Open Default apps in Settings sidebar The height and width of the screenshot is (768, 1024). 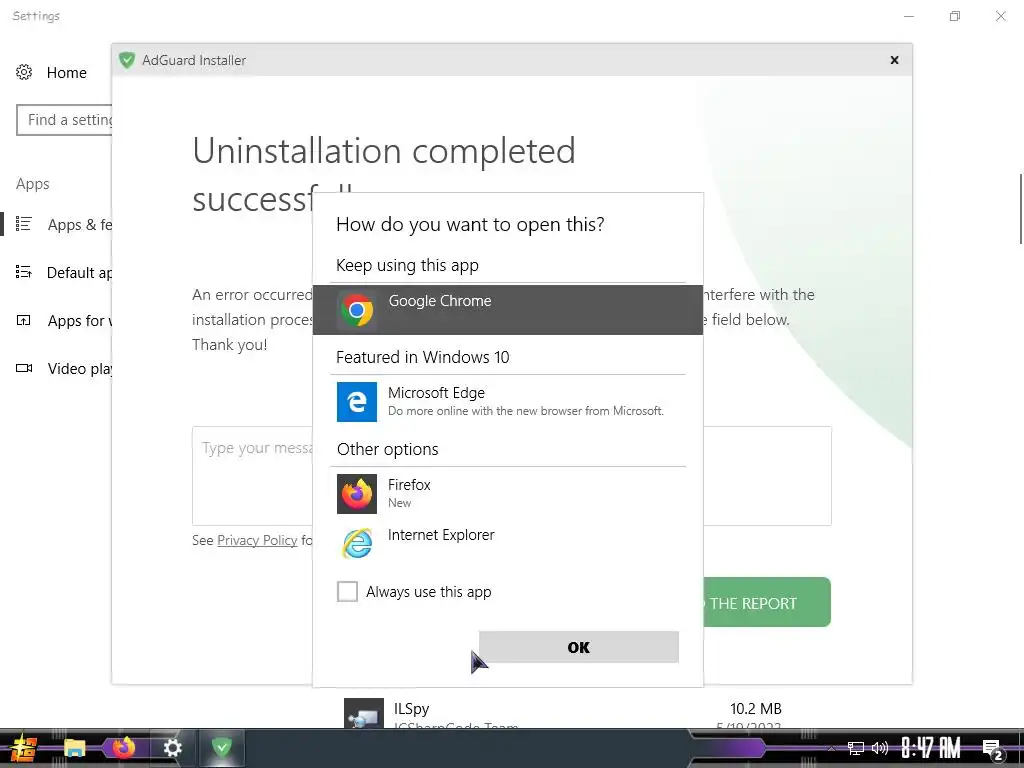[x=64, y=272]
